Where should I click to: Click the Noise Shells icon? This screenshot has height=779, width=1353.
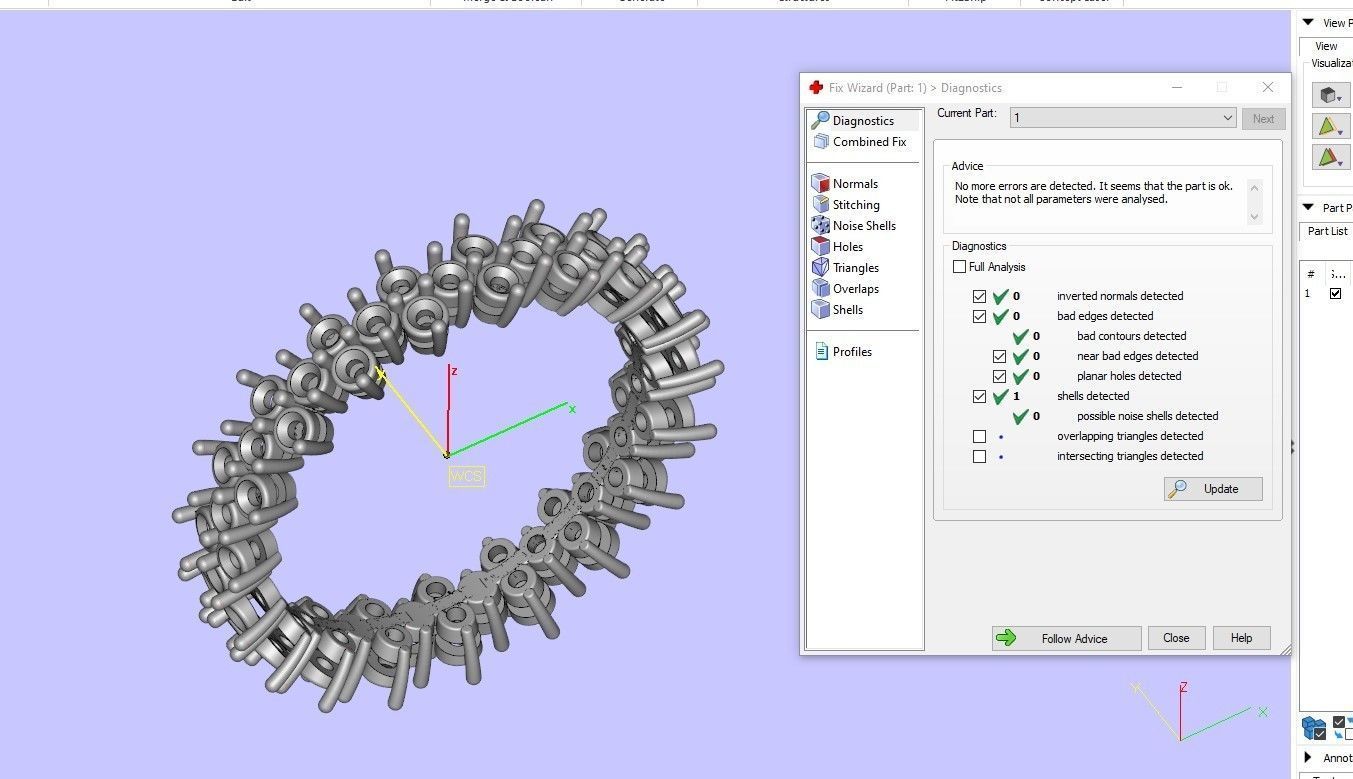pyautogui.click(x=820, y=226)
